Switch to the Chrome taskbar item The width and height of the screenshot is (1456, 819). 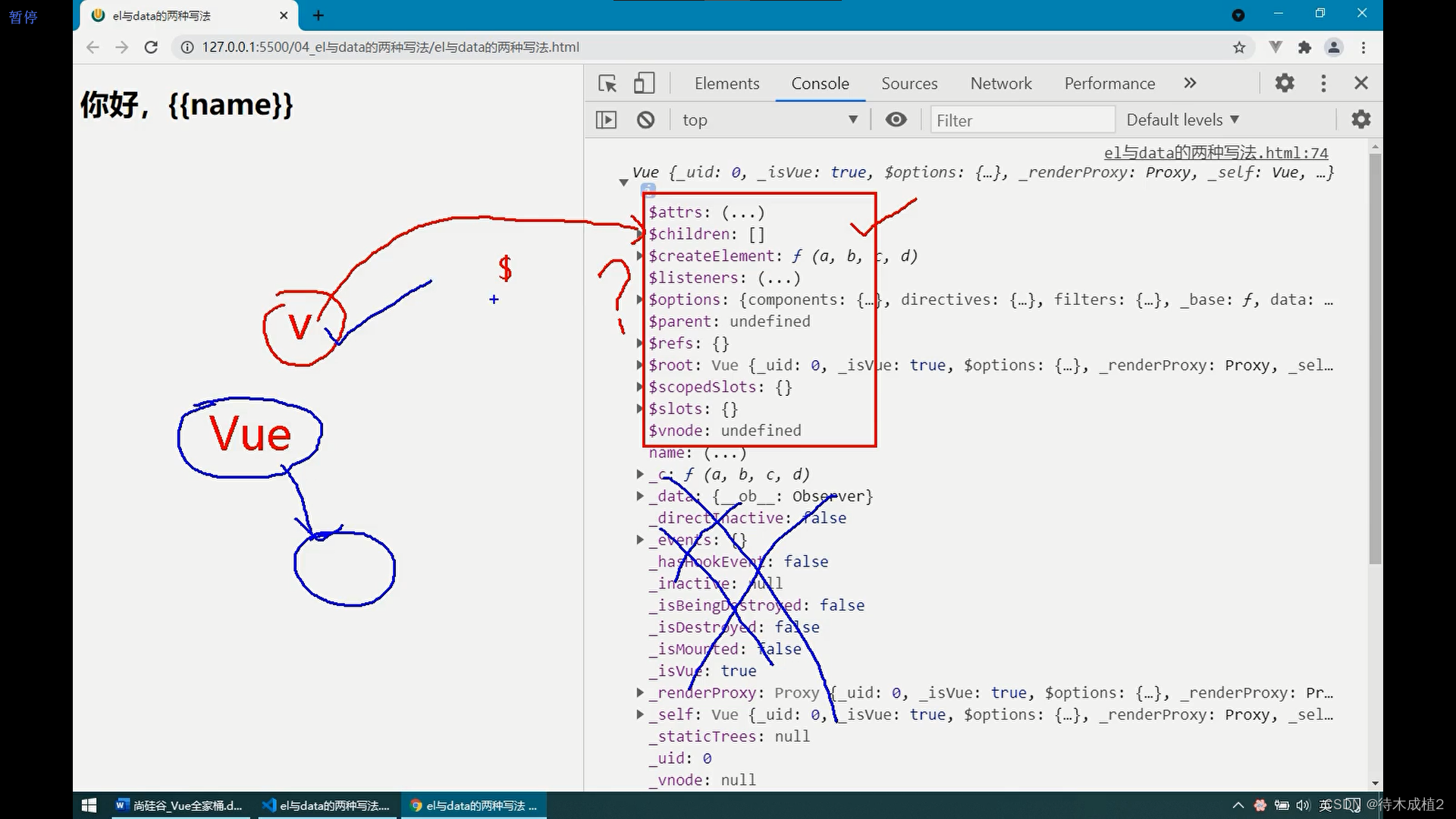pyautogui.click(x=473, y=805)
